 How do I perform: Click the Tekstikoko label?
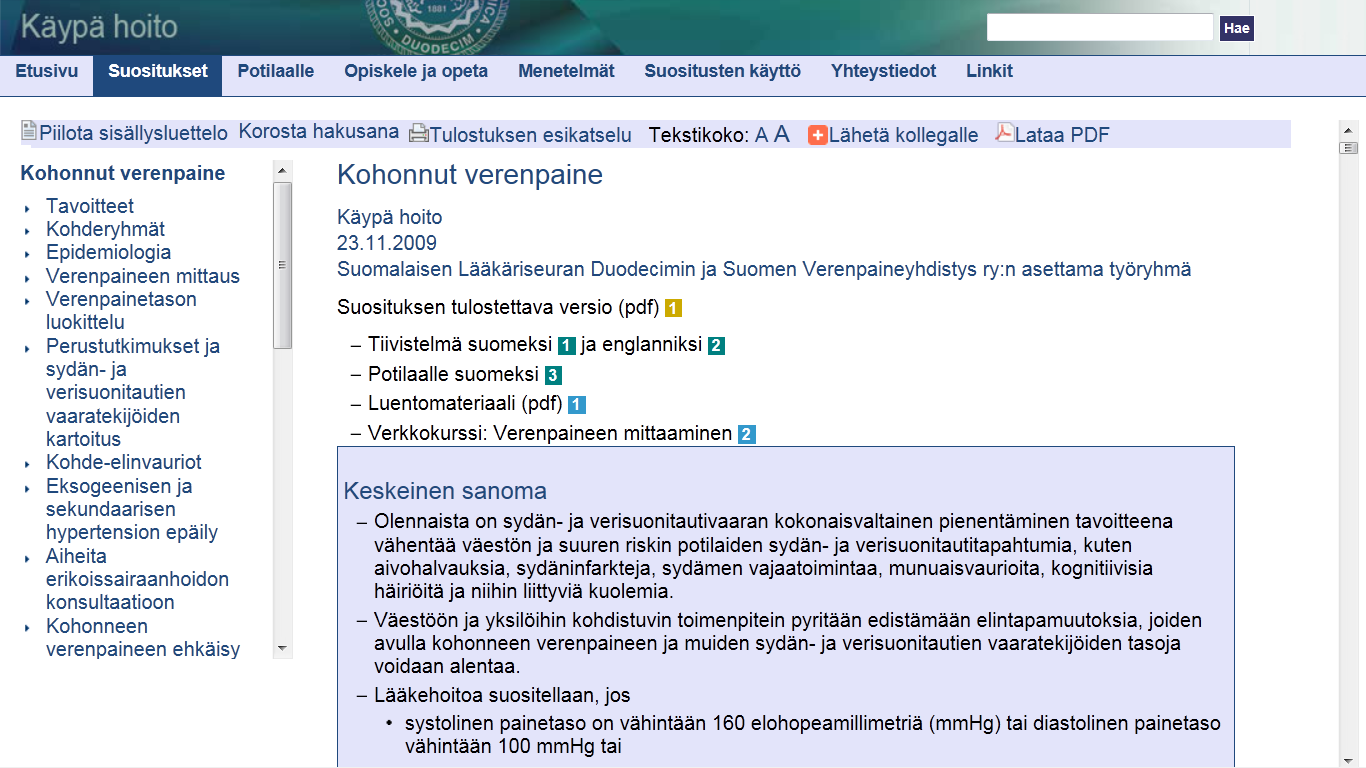point(699,135)
